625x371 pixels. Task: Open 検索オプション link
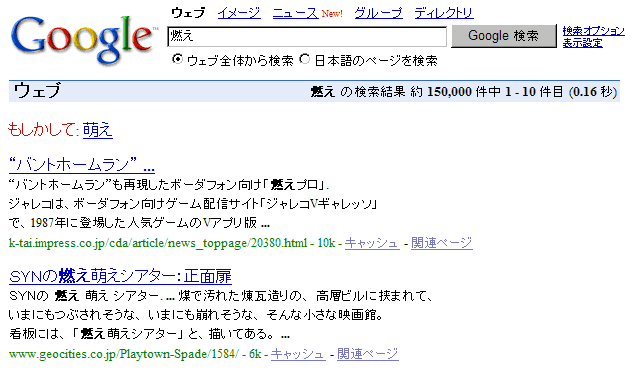594,31
